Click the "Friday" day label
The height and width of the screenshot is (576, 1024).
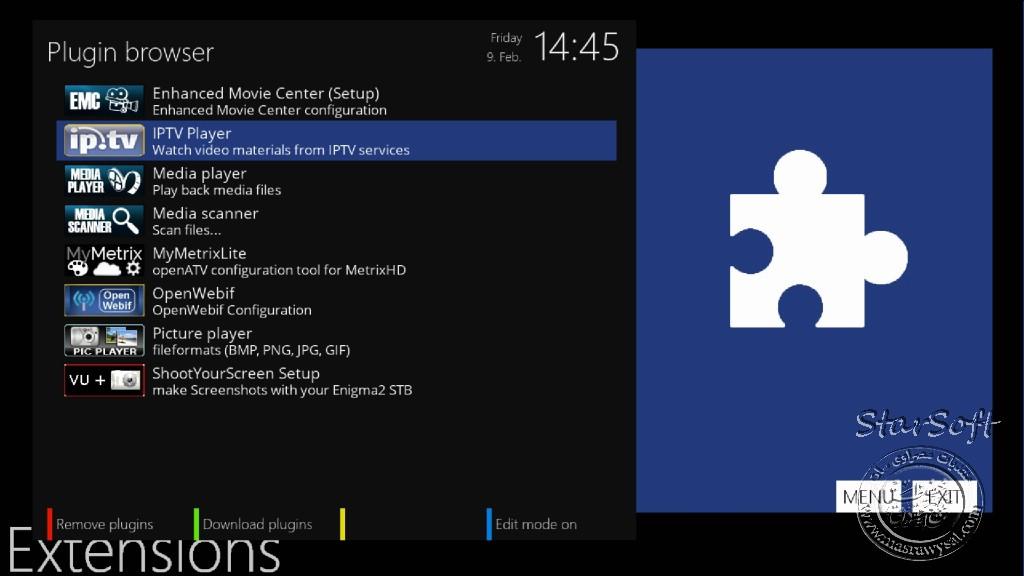click(x=506, y=38)
